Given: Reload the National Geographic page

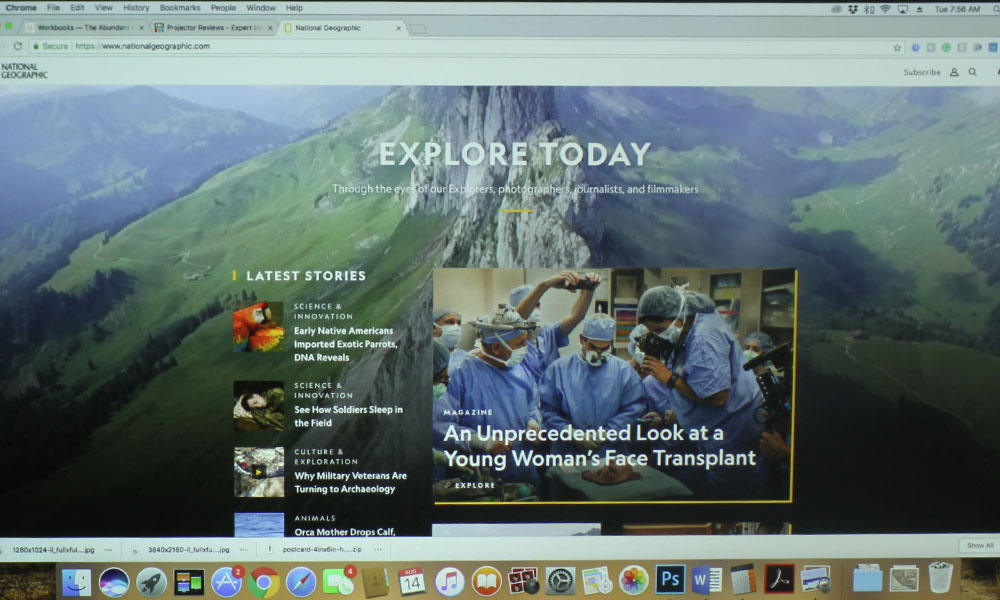Looking at the screenshot, I should point(18,46).
